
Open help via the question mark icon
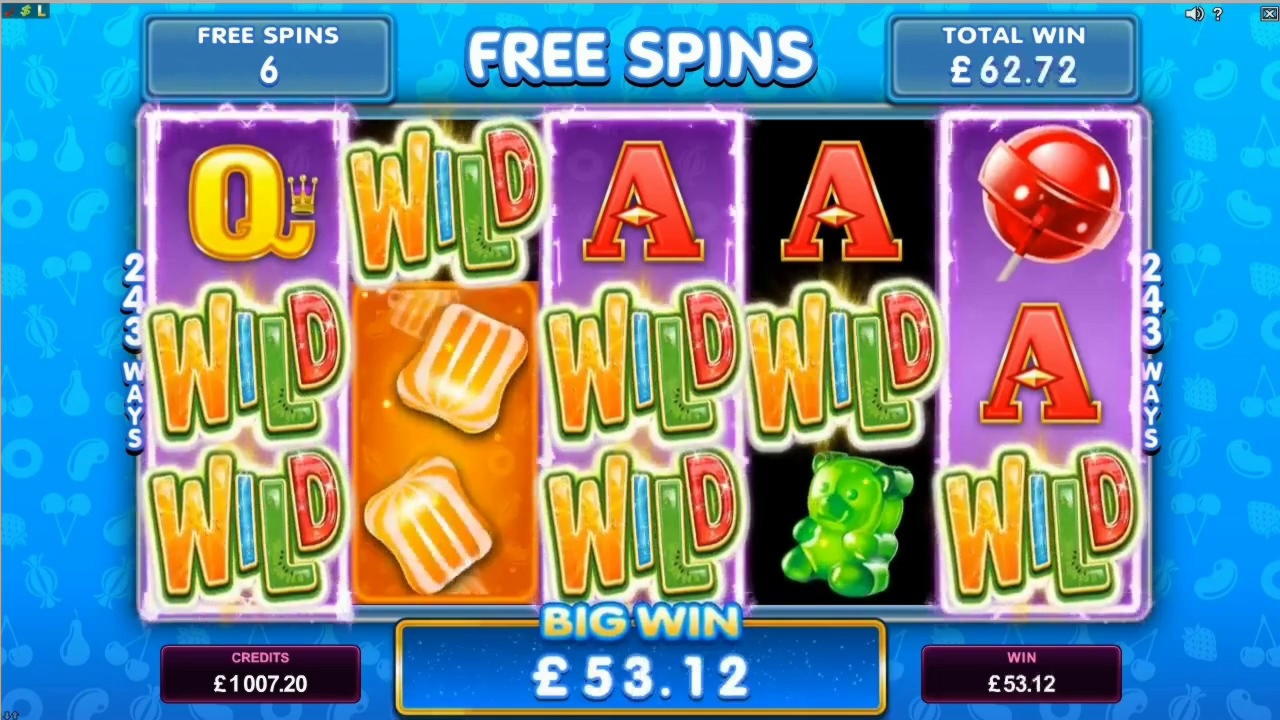coord(1218,14)
